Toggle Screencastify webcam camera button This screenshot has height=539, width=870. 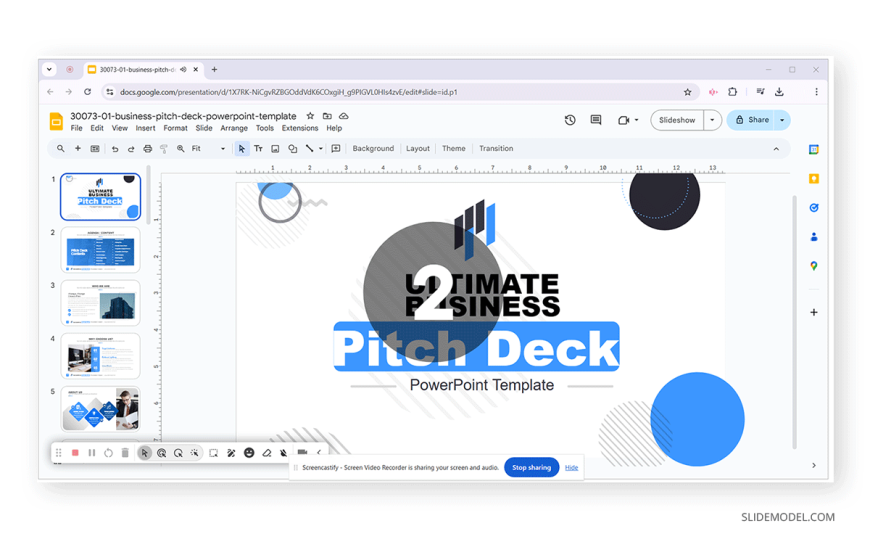(302, 452)
